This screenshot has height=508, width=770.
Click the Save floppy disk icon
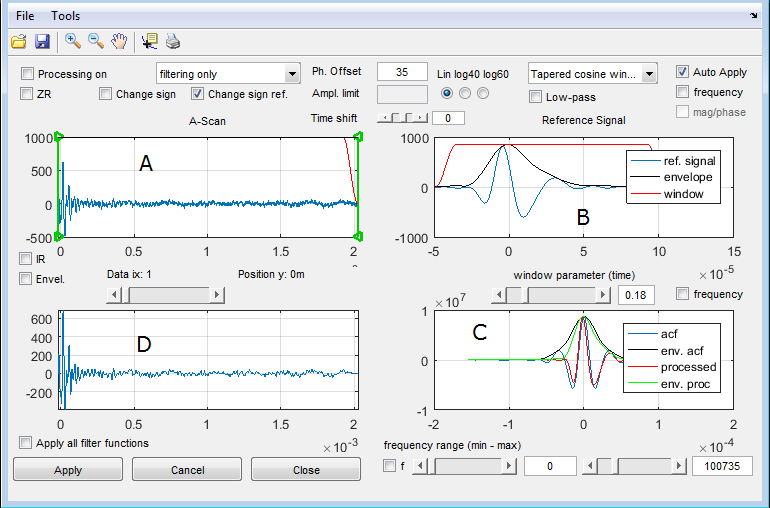(43, 42)
